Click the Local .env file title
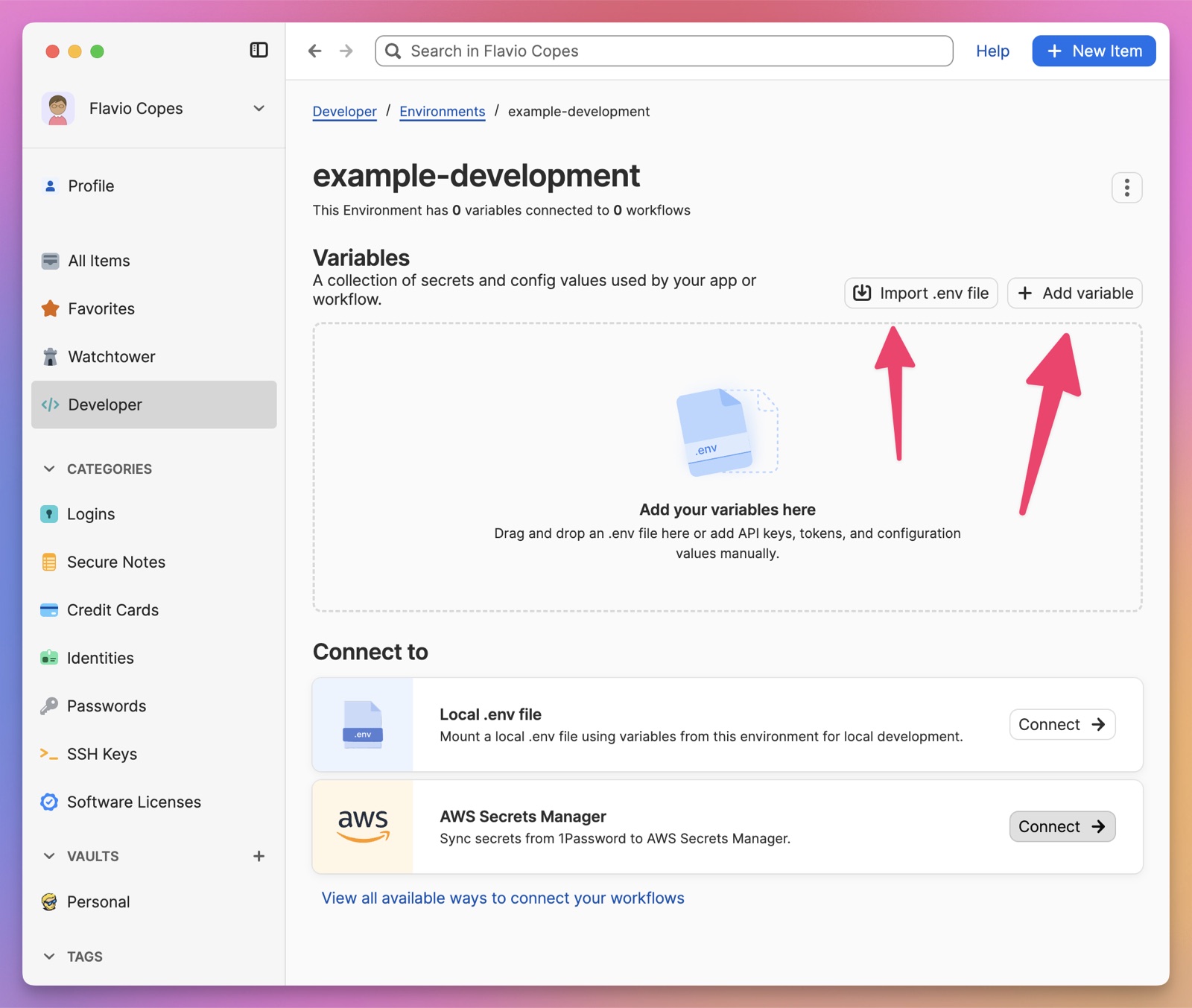The height and width of the screenshot is (1008, 1192). (x=490, y=714)
